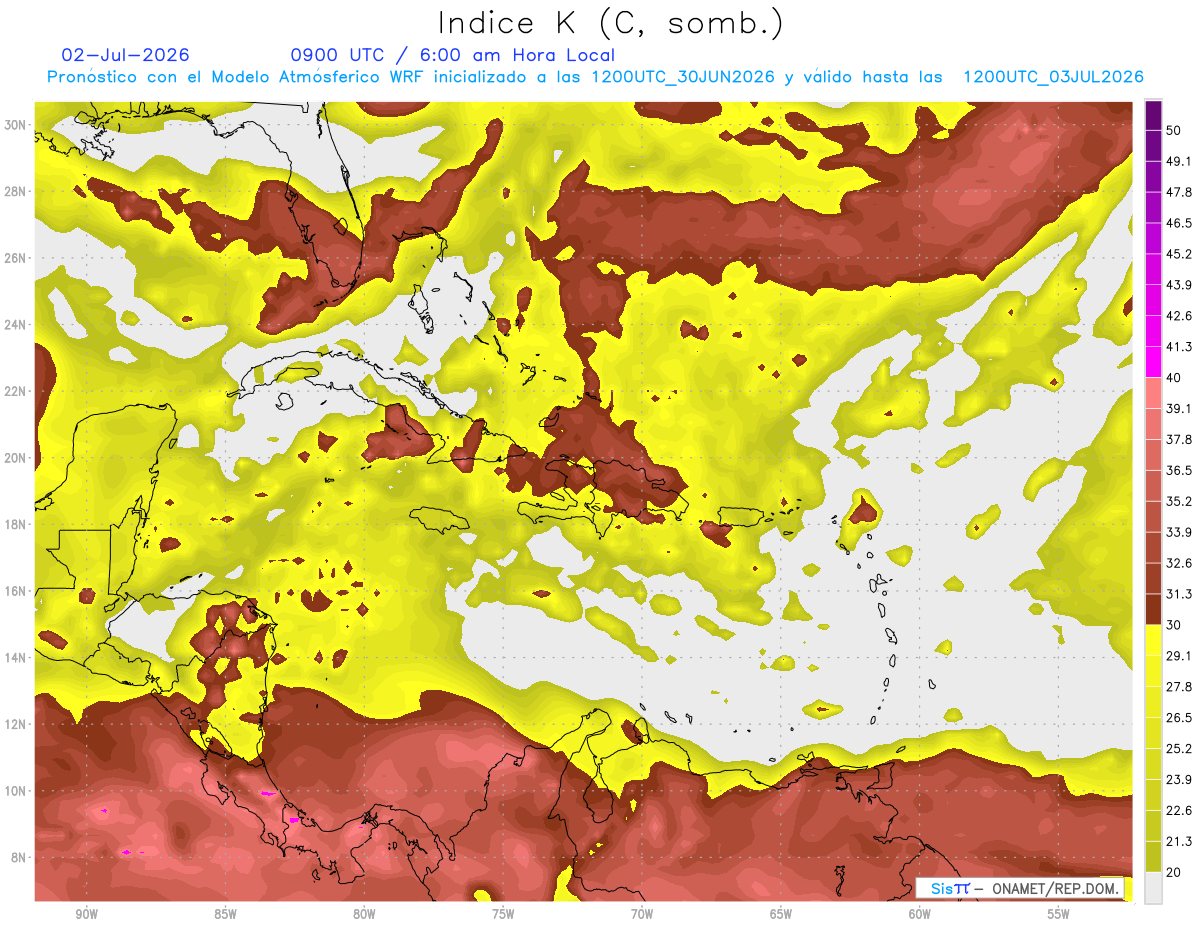
Task: Click the colorbar value '25.2'
Action: 1178,749
